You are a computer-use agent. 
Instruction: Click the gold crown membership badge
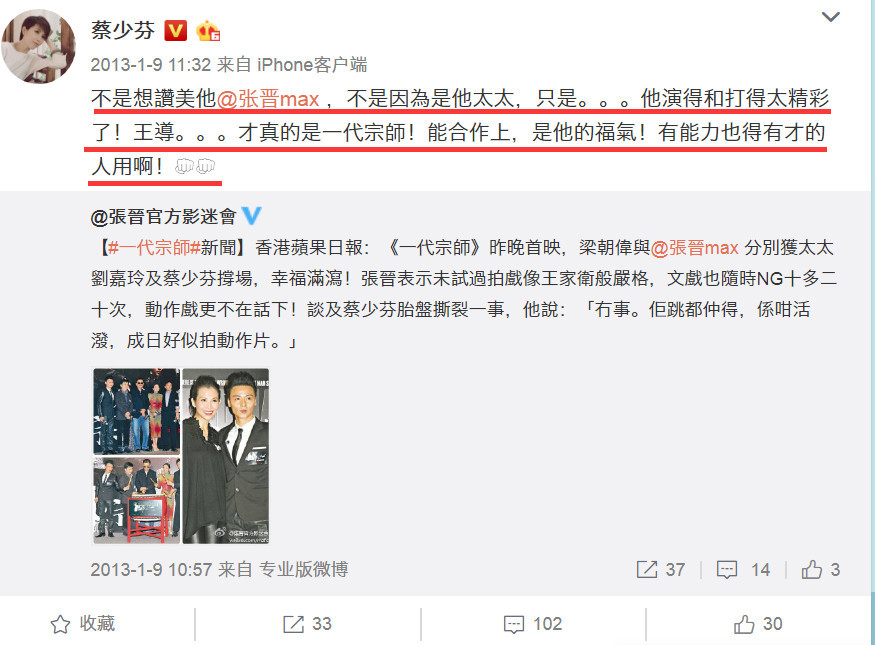pyautogui.click(x=208, y=31)
